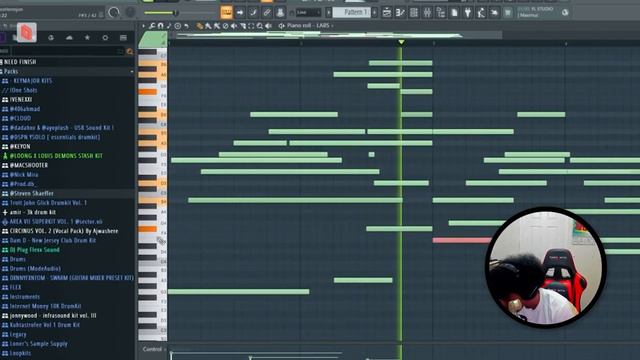This screenshot has width=640, height=360.
Task: Open the piano roll wrench tools menu
Action: (x=152, y=26)
